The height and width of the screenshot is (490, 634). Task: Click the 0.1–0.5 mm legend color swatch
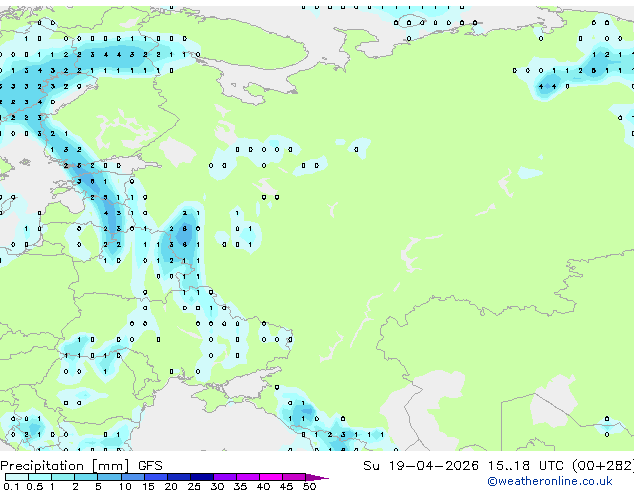pos(17,477)
